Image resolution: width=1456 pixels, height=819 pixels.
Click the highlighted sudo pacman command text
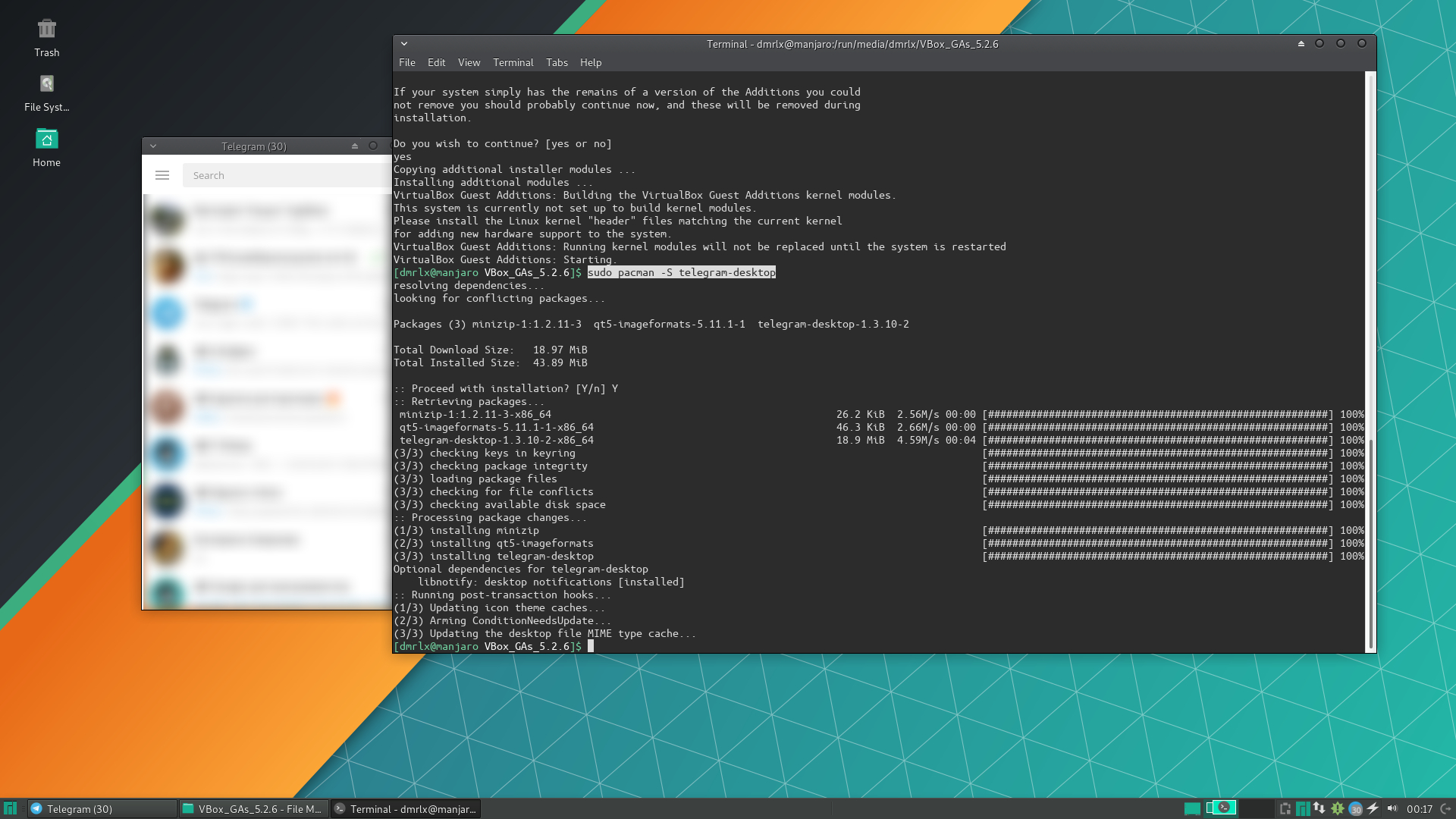point(681,272)
